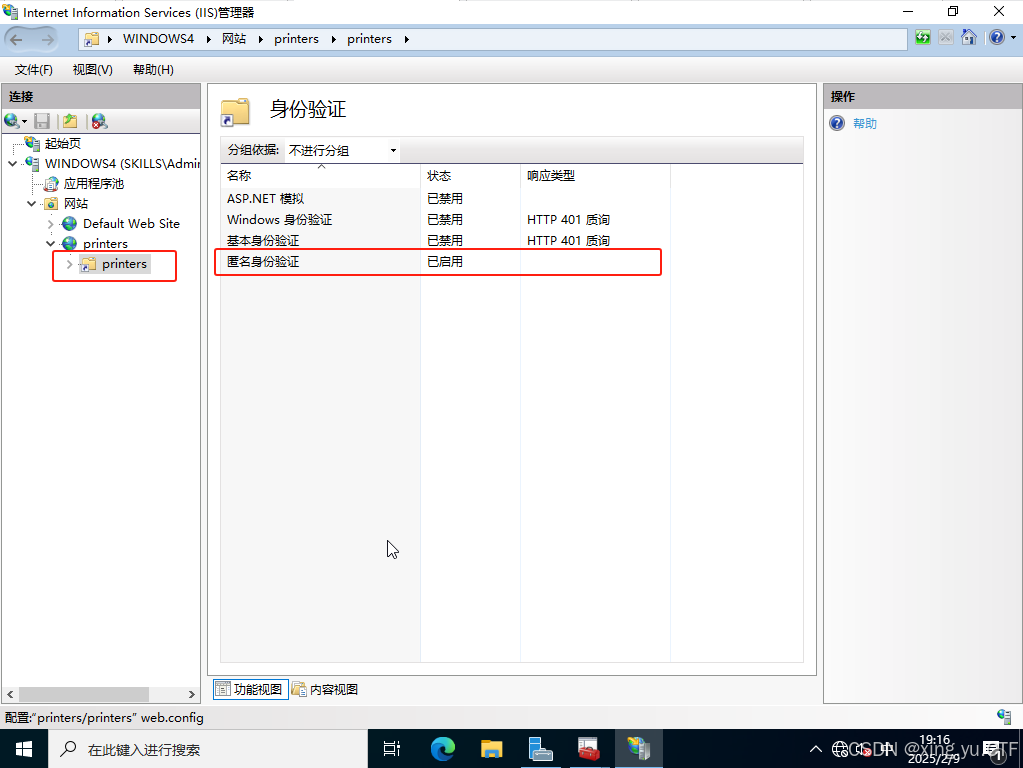This screenshot has width=1023, height=768.
Task: Open File Explorer from the taskbar
Action: [x=491, y=748]
